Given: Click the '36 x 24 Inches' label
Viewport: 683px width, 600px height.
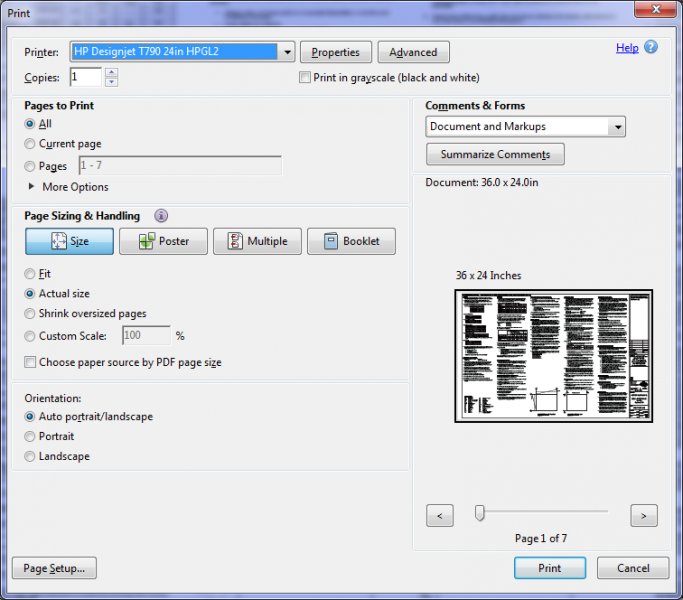Looking at the screenshot, I should [x=488, y=275].
